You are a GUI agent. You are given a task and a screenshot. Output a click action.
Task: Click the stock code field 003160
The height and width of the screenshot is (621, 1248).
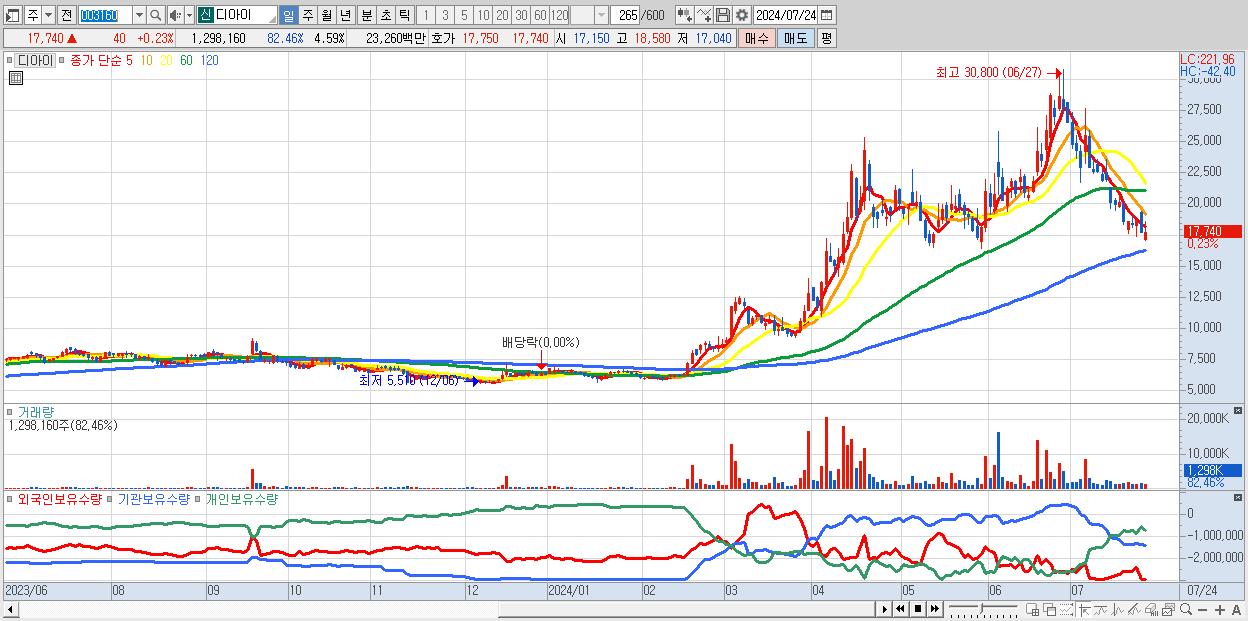click(x=104, y=15)
